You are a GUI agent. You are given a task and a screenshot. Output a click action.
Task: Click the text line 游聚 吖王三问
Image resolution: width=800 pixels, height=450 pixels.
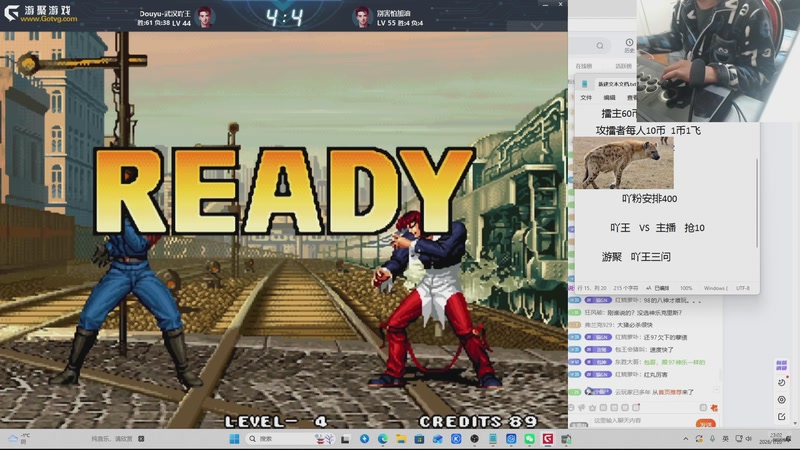click(x=636, y=257)
